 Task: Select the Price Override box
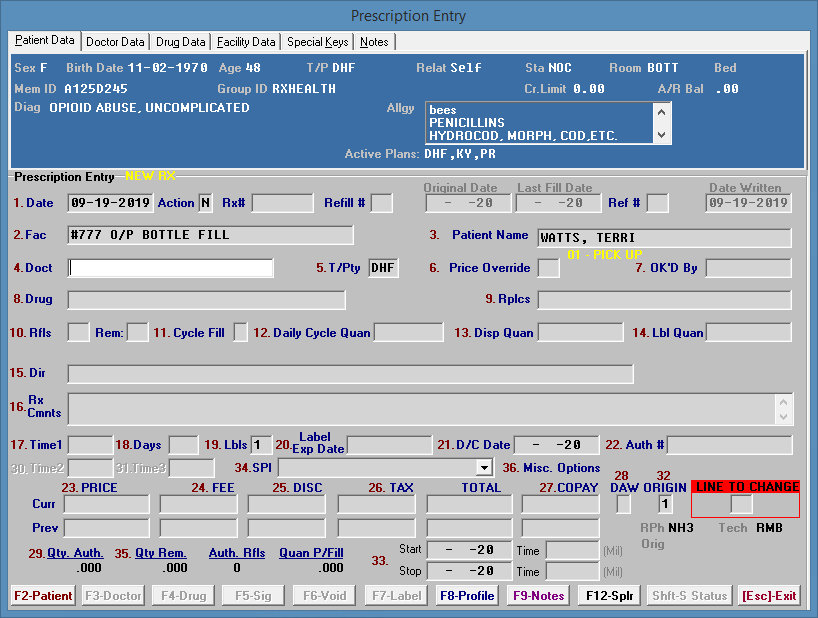tap(548, 268)
